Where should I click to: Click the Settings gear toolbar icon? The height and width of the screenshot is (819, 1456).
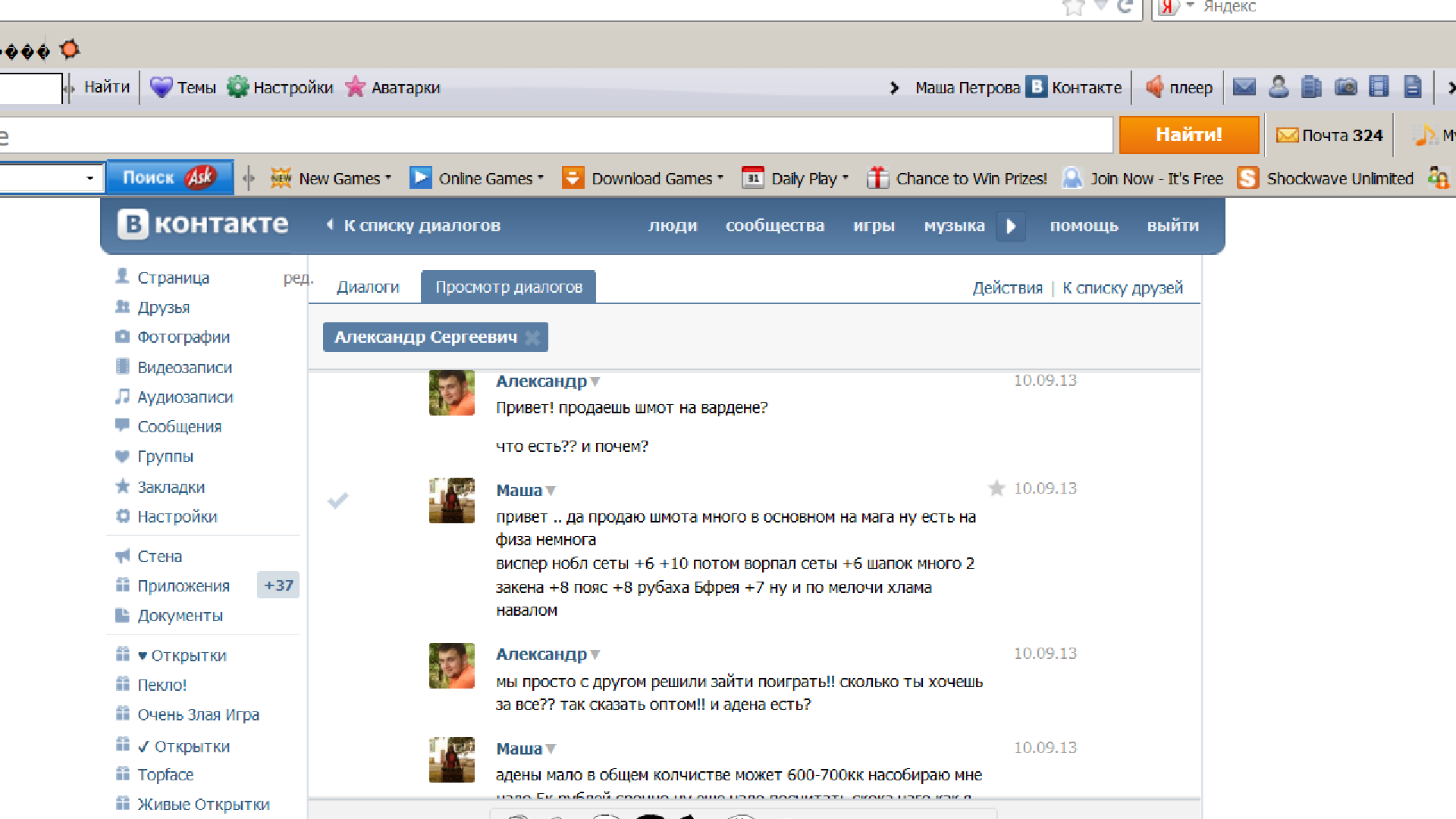click(237, 87)
